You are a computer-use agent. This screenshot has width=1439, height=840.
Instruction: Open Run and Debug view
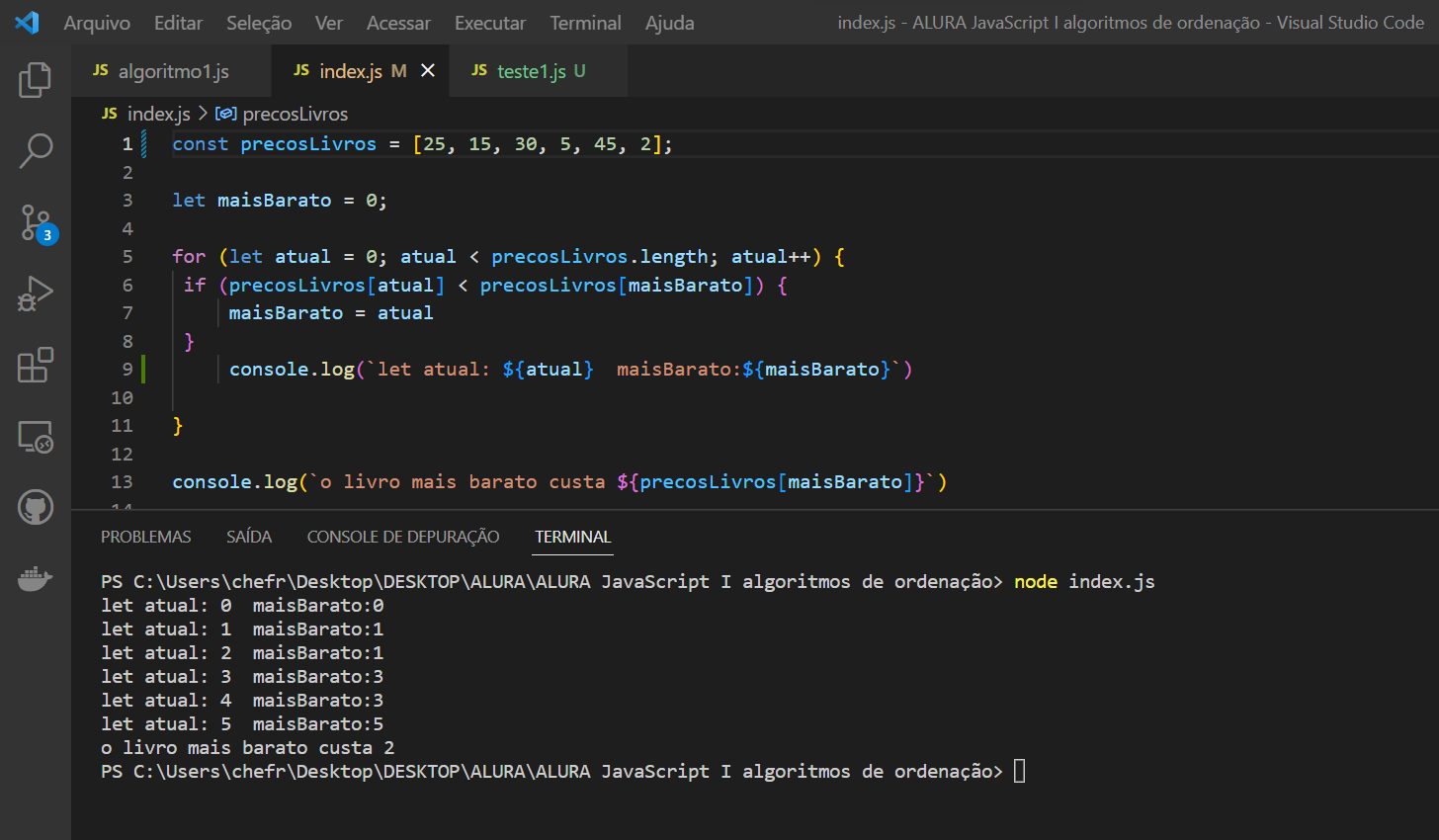click(36, 294)
